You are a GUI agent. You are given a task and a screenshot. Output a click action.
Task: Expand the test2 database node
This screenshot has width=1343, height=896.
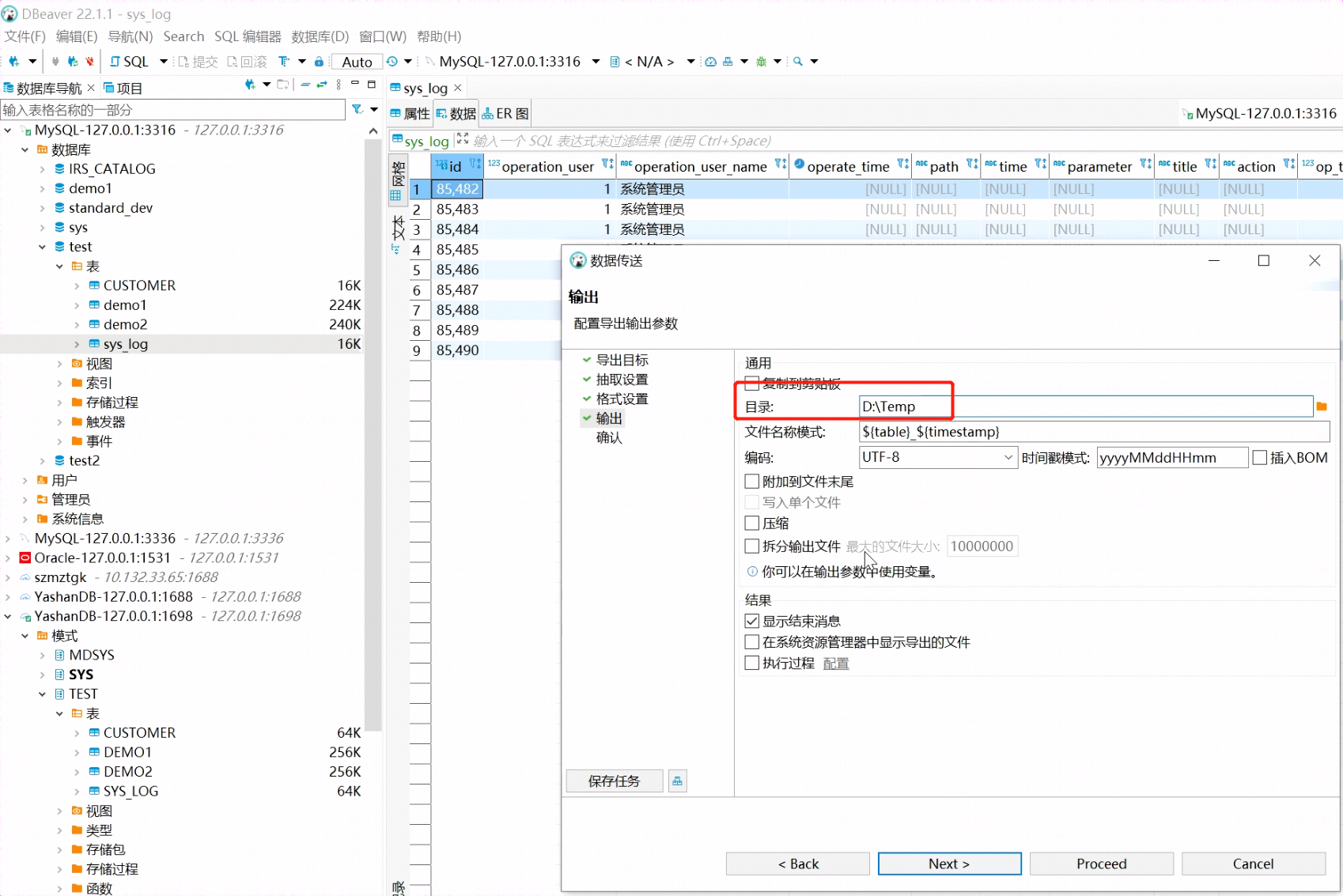point(43,460)
